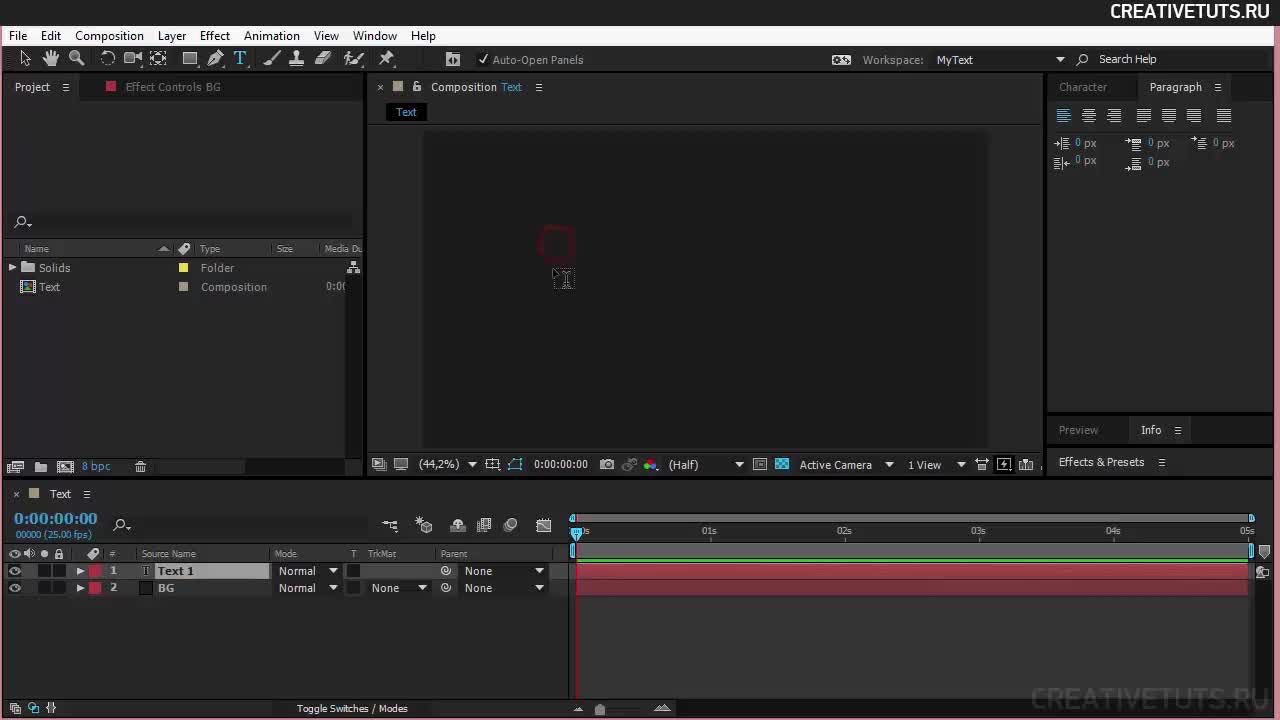Screen dimensions: 1280x720
Task: Open the resolution (Half) dropdown
Action: (706, 465)
